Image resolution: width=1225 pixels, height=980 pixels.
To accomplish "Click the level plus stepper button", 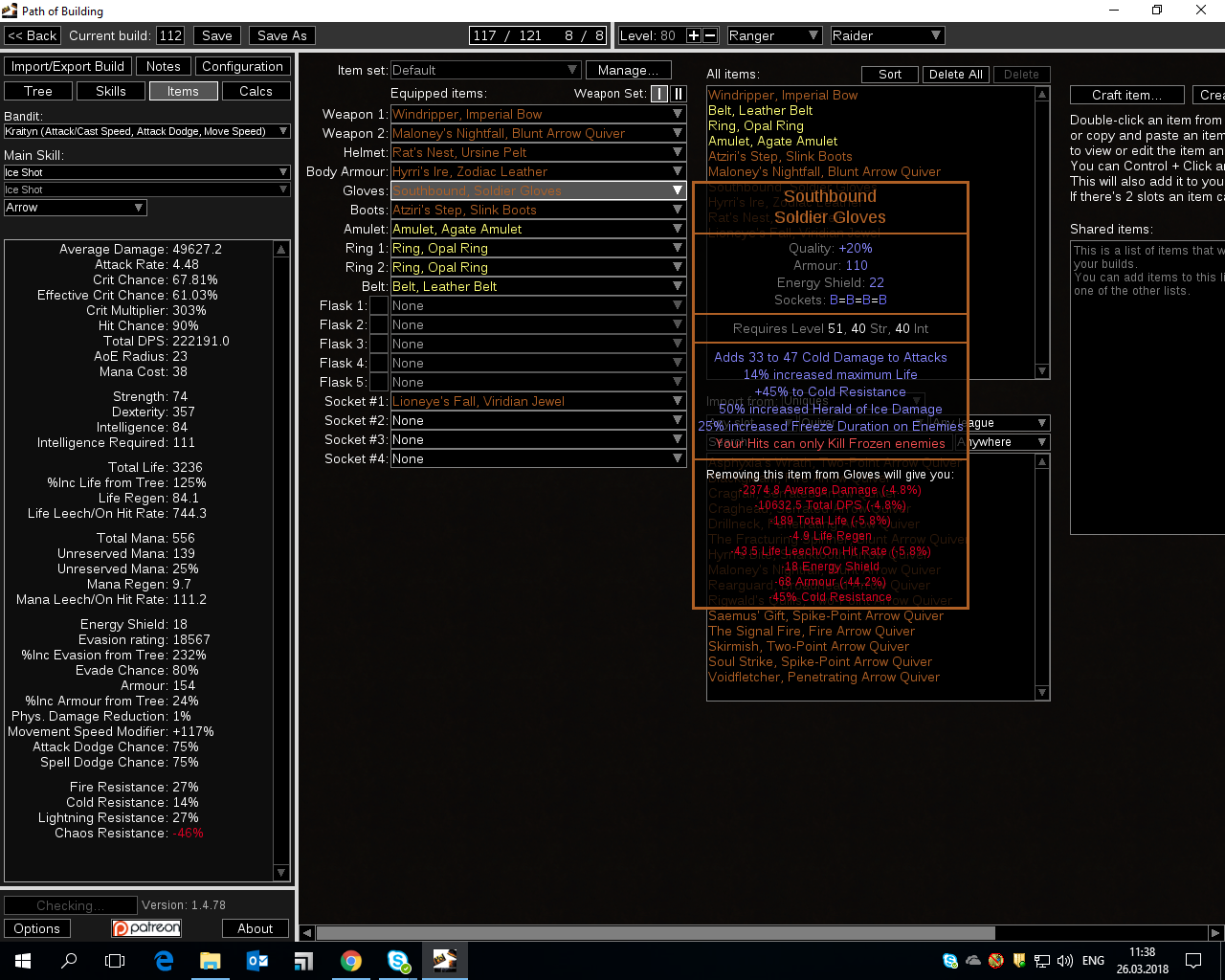I will click(x=694, y=35).
